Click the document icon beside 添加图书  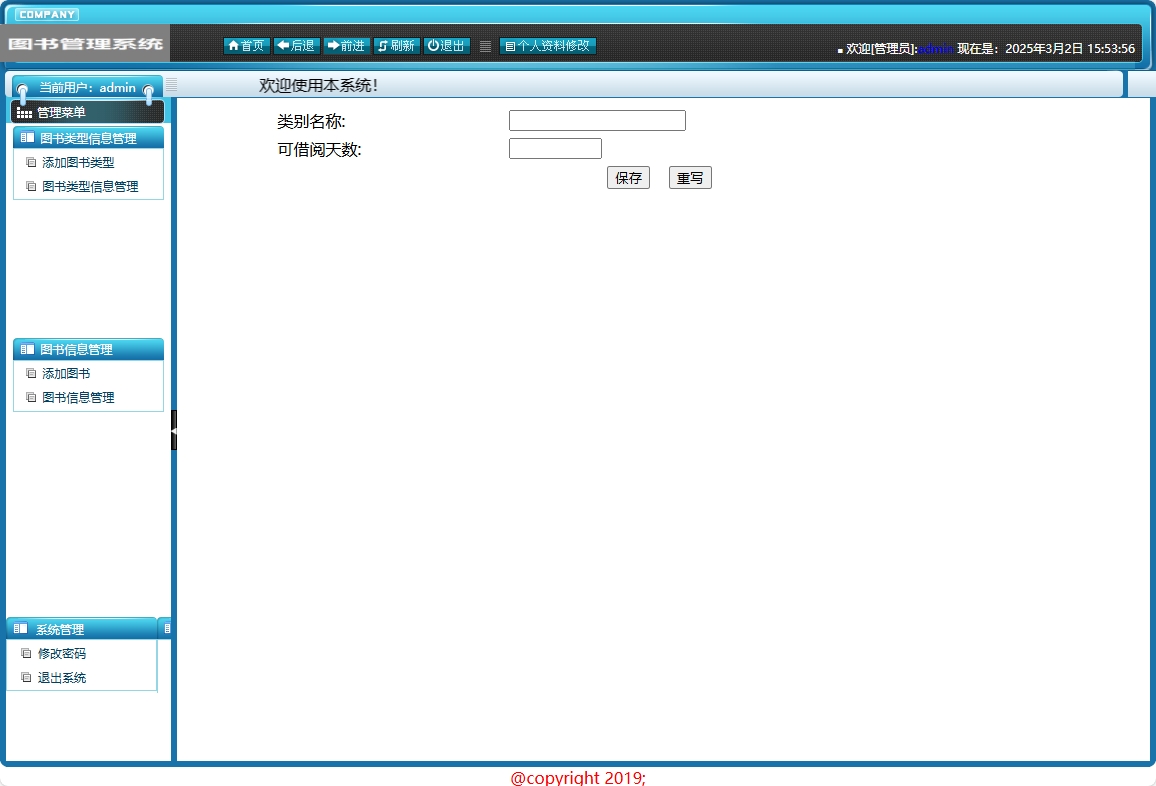(31, 373)
